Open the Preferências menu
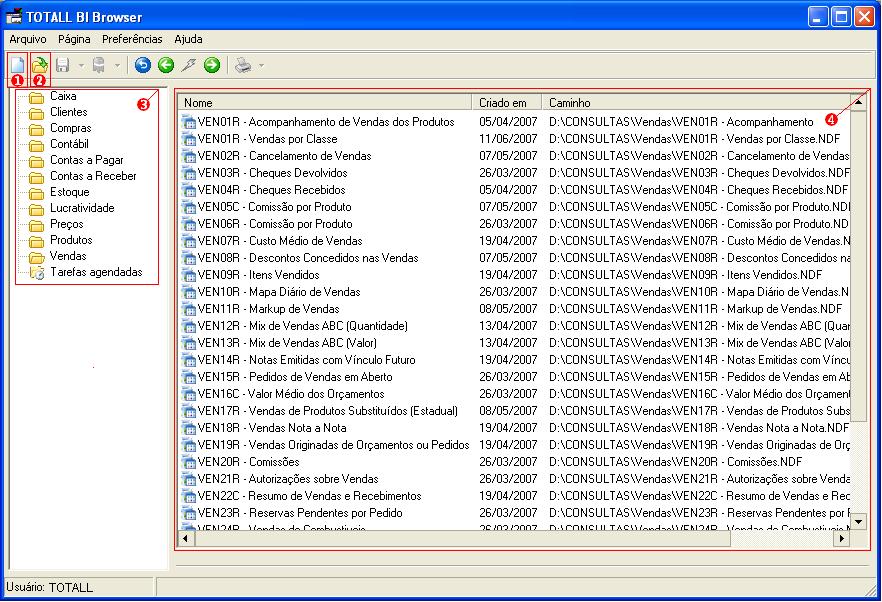 [x=132, y=39]
